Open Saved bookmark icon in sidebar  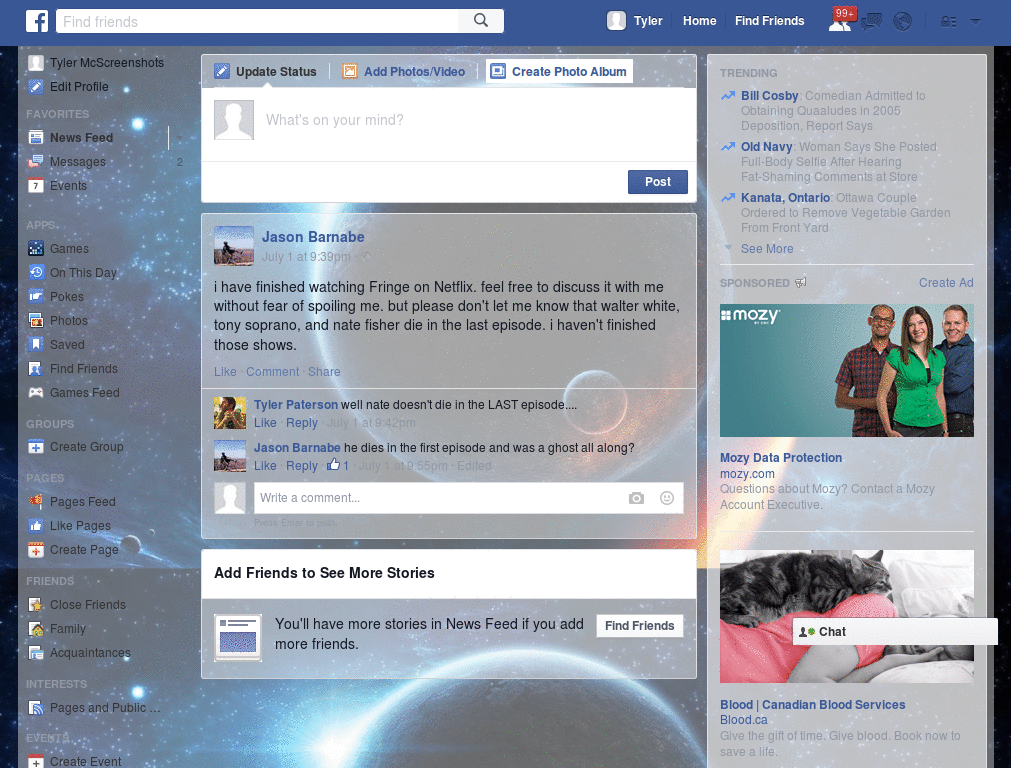[x=36, y=345]
